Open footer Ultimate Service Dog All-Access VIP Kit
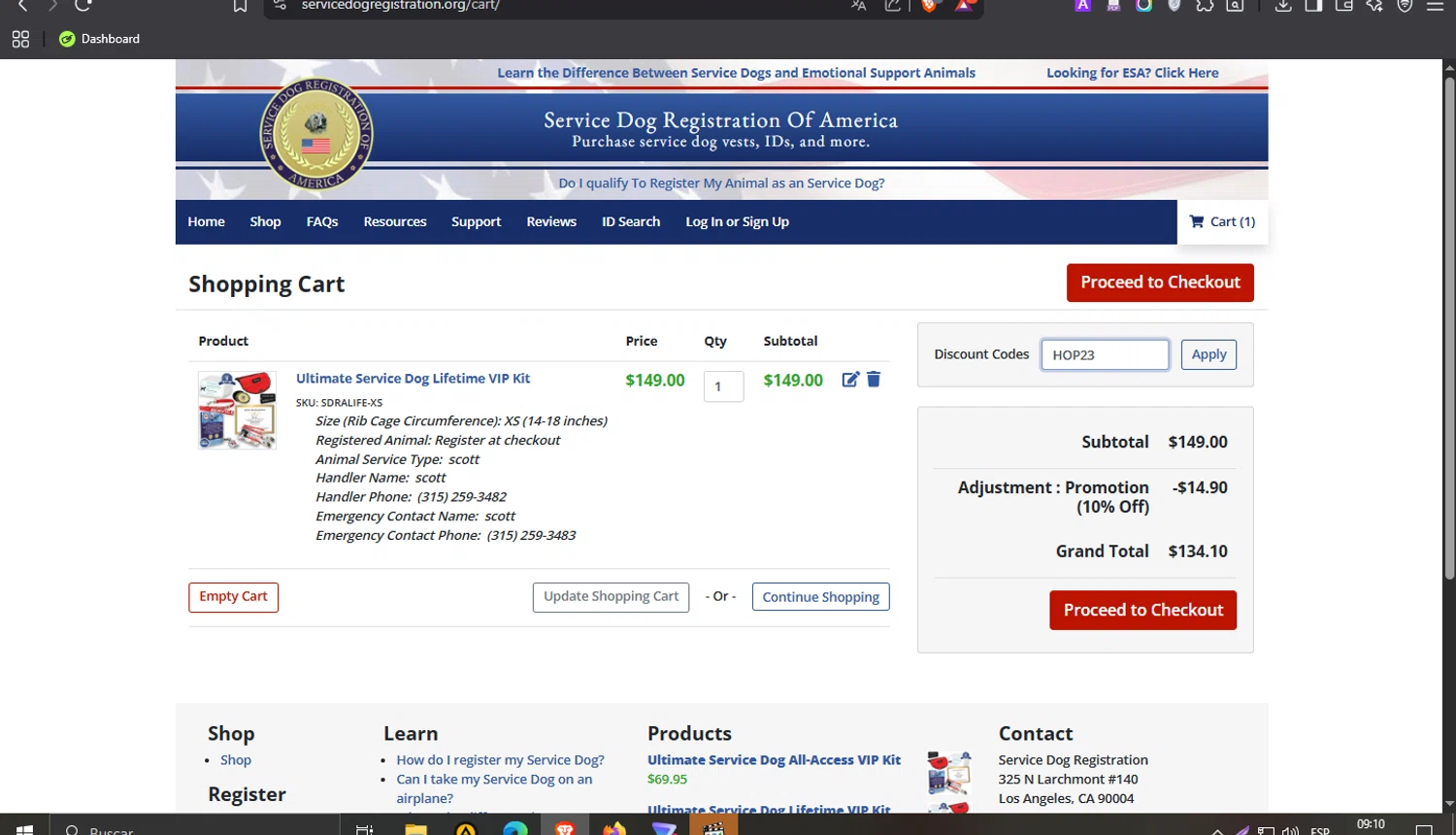 tap(774, 760)
